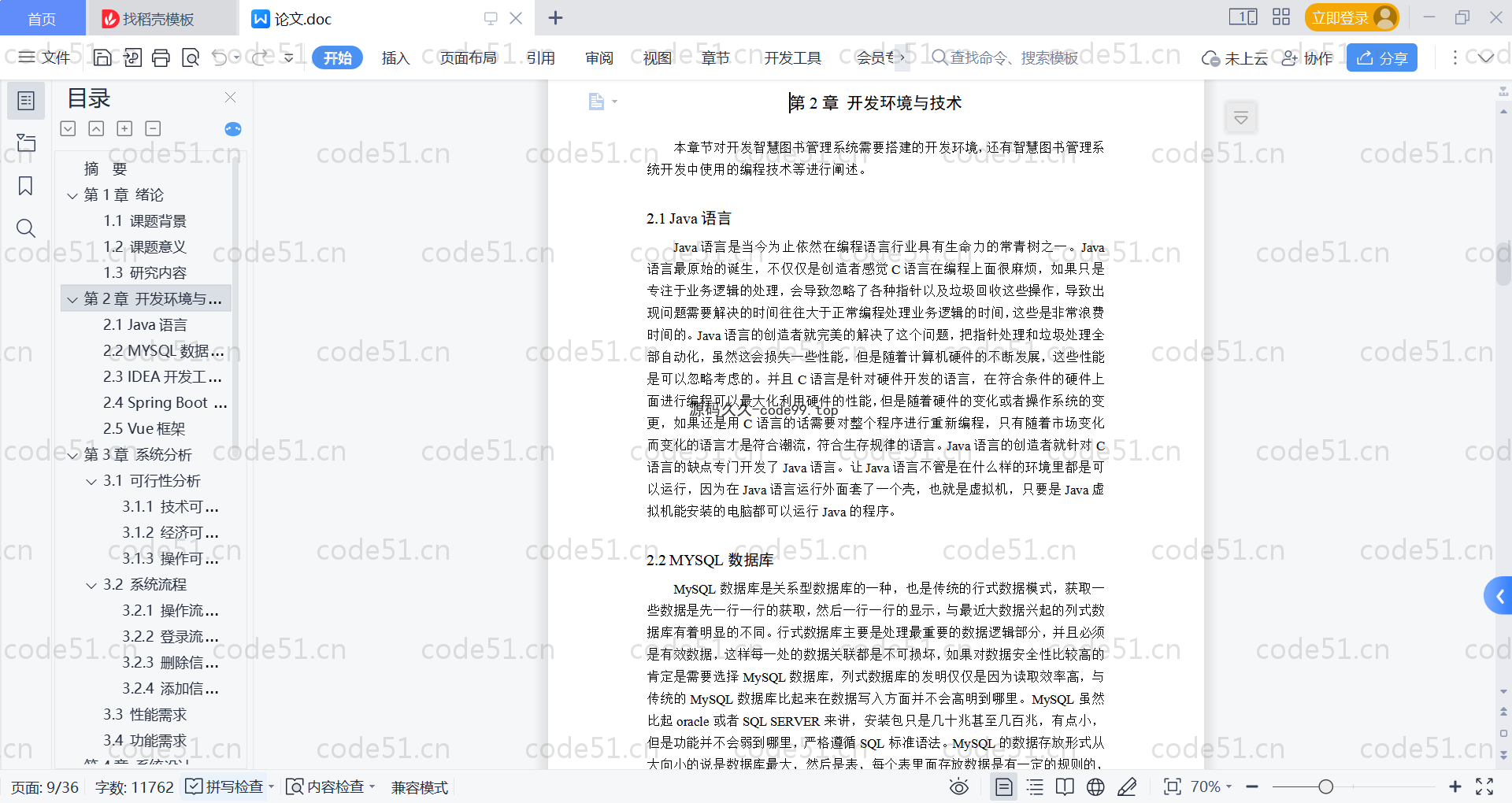The image size is (1512, 803).
Task: Open the quick access toolbar customize dropdown
Action: coord(288,57)
